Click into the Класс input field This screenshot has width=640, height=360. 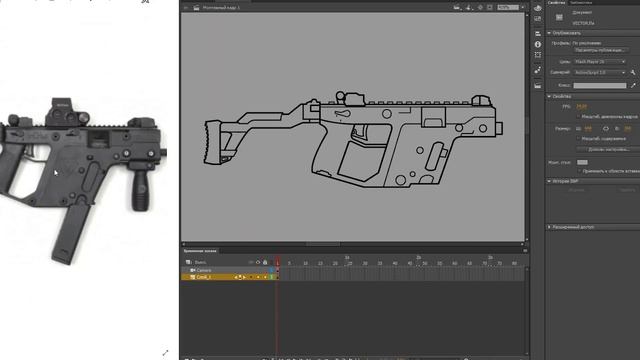pos(600,85)
